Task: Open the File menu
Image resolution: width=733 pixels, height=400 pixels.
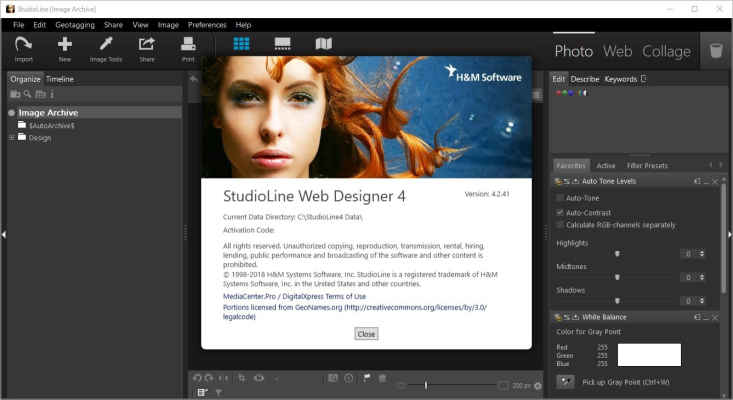Action: coord(18,25)
